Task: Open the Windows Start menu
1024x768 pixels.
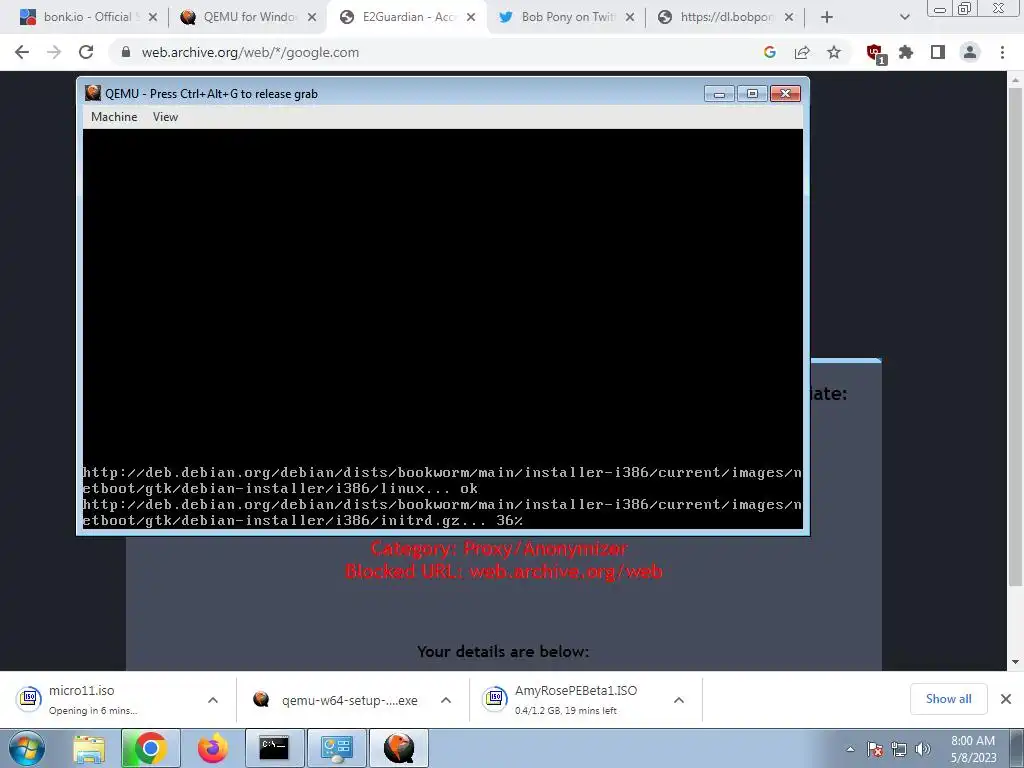Action: (27, 748)
